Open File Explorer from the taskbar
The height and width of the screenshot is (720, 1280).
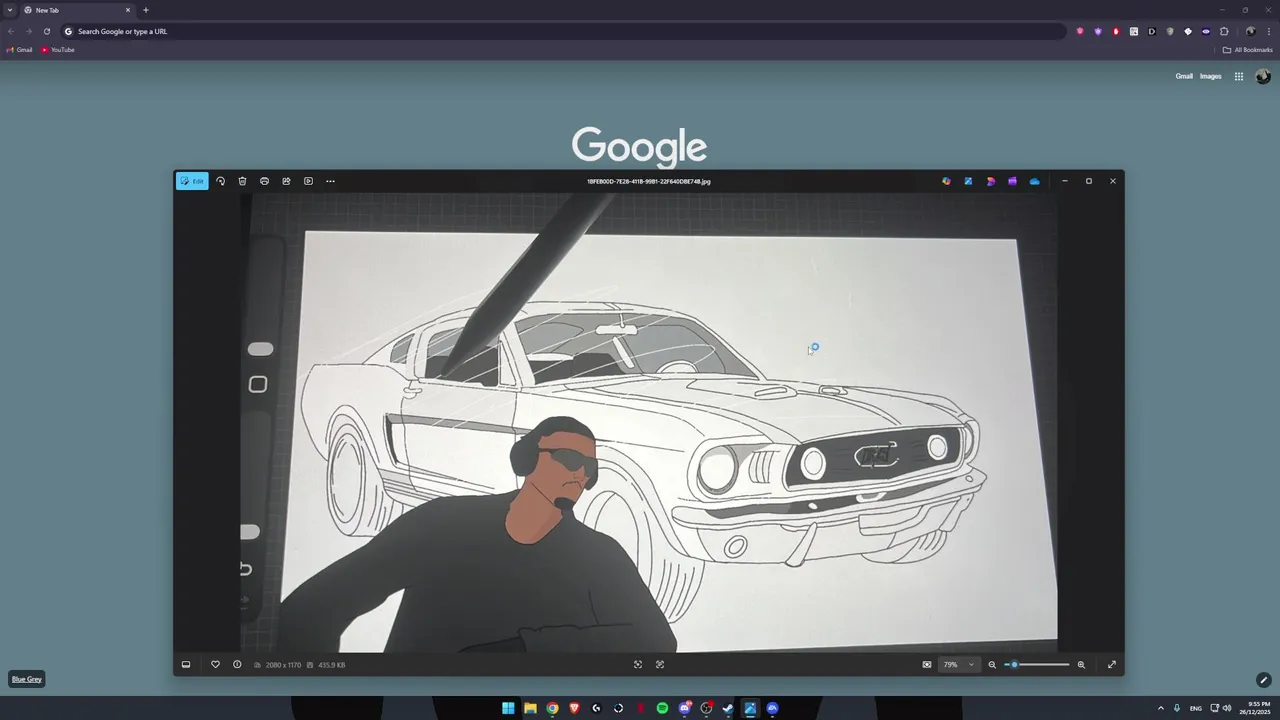(530, 708)
